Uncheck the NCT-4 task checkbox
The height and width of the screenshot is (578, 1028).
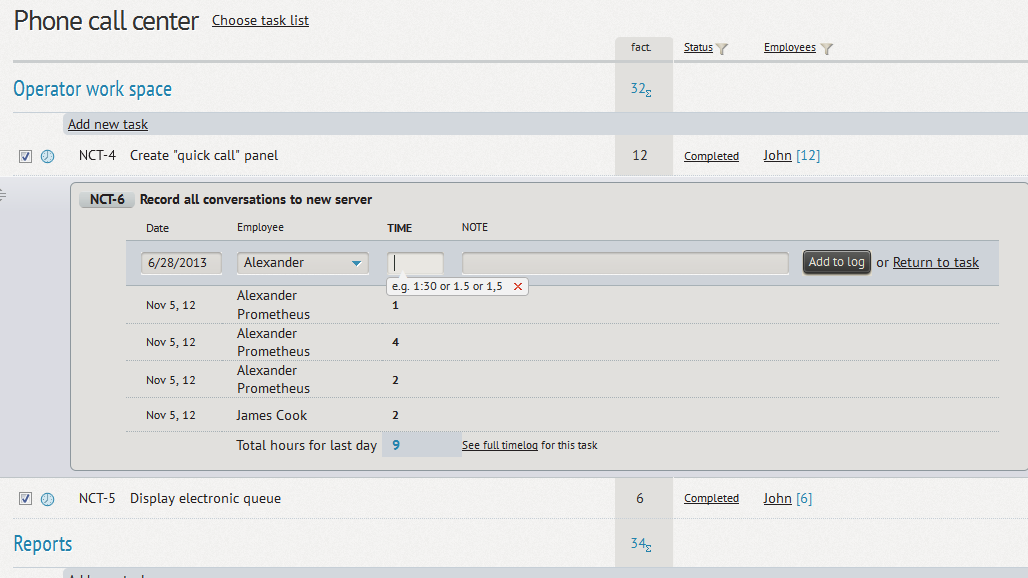(26, 156)
